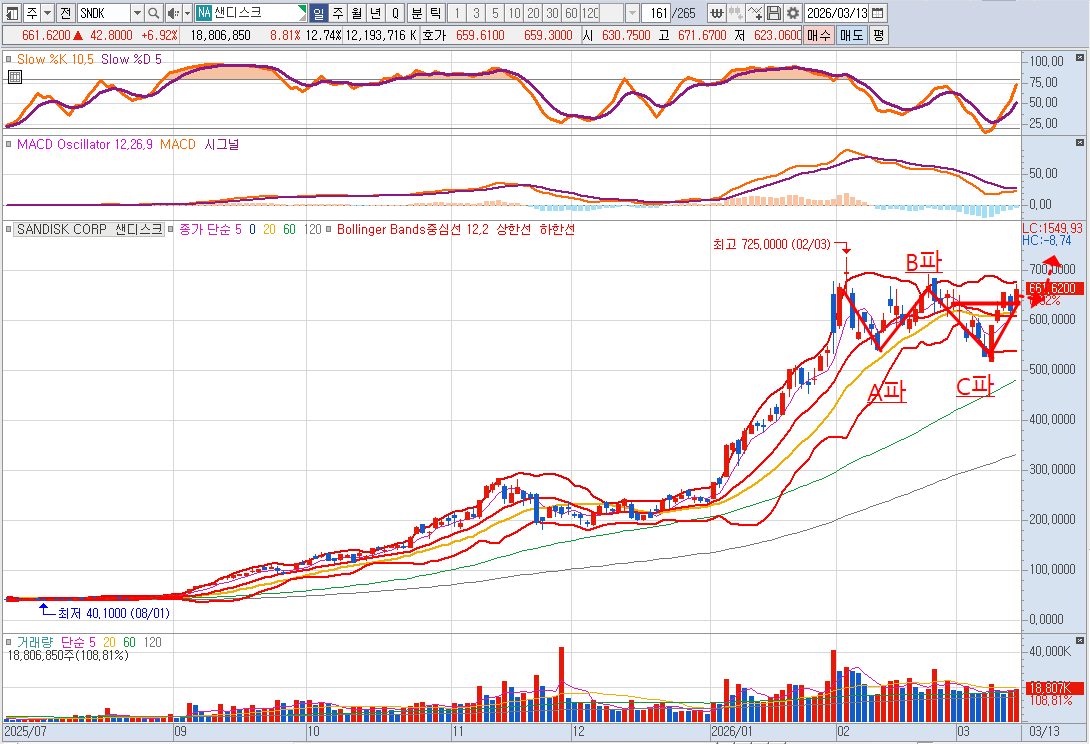Expand the minute interval dropdown arrow
Viewport: 1090px width, 744px height.
(631, 13)
